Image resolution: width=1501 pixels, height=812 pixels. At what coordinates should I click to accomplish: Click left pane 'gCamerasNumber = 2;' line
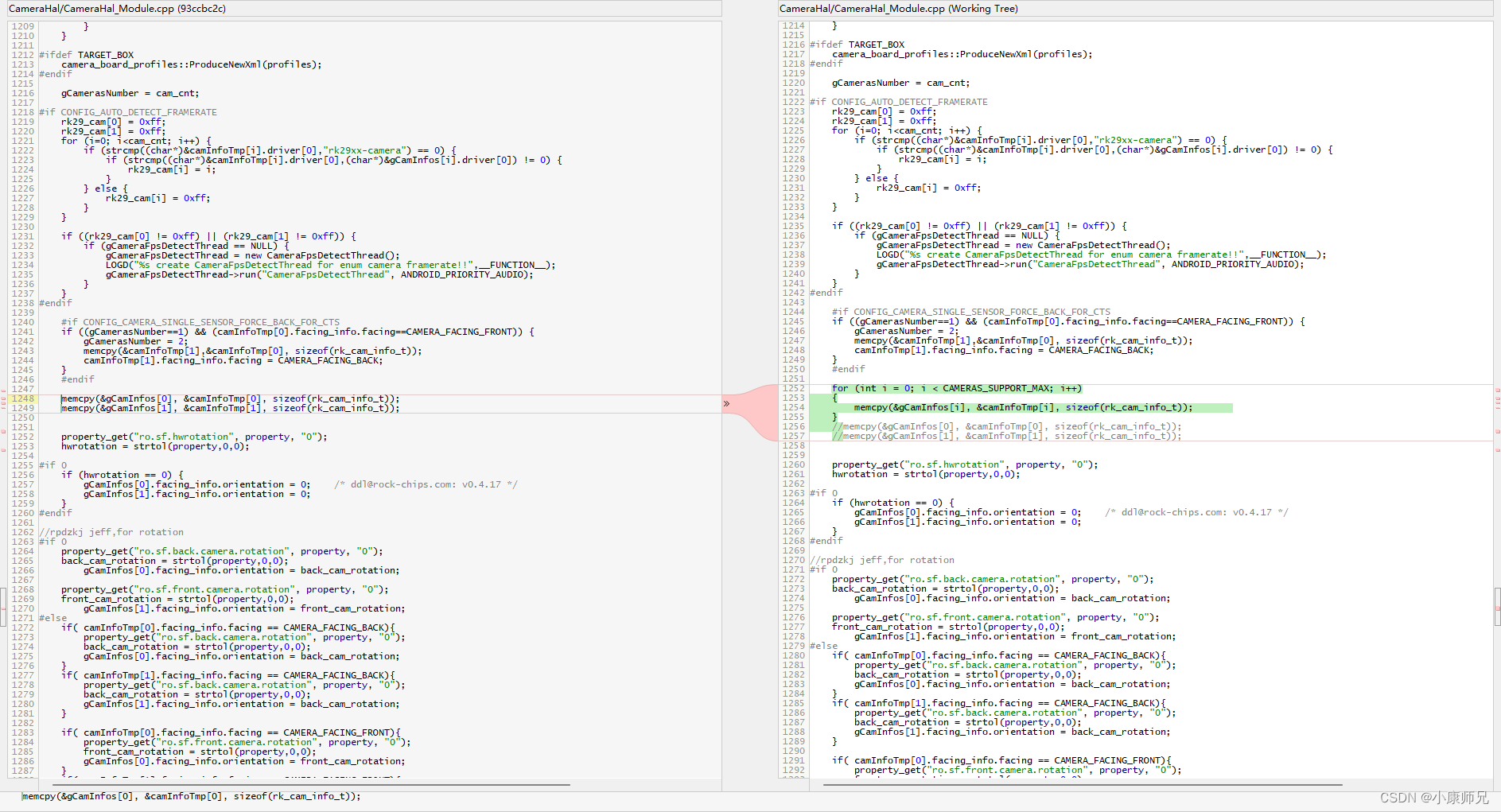(136, 341)
